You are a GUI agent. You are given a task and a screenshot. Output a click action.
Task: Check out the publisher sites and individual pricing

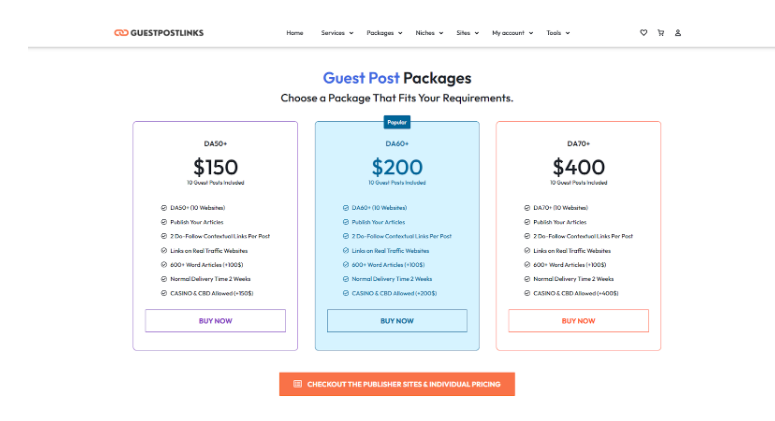tap(397, 384)
